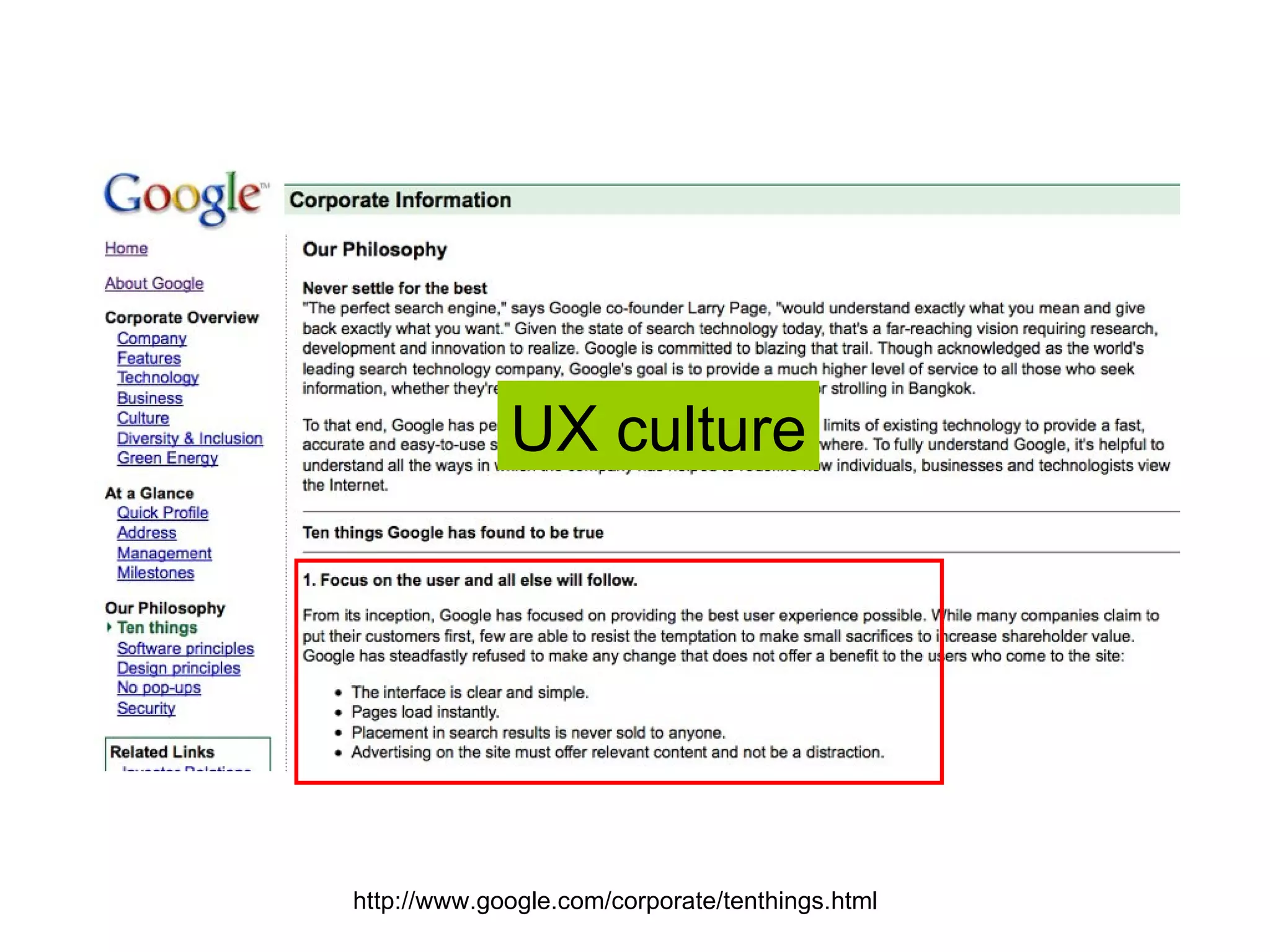The width and height of the screenshot is (1270, 952).
Task: Open the Security link
Action: [146, 708]
